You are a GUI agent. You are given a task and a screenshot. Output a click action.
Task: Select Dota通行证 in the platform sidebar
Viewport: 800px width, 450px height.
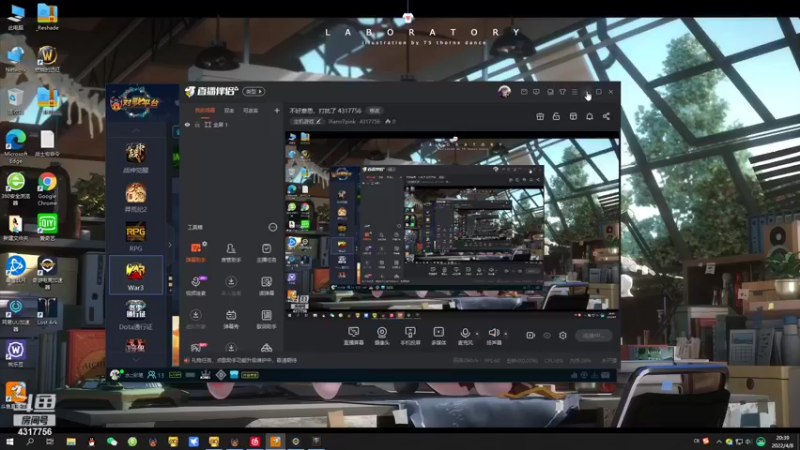pyautogui.click(x=136, y=315)
